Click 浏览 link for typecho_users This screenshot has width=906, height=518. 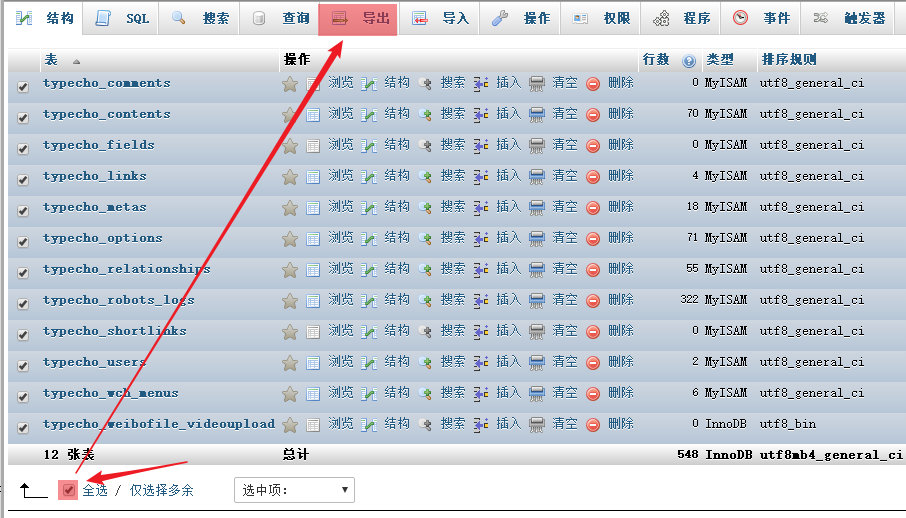point(340,362)
